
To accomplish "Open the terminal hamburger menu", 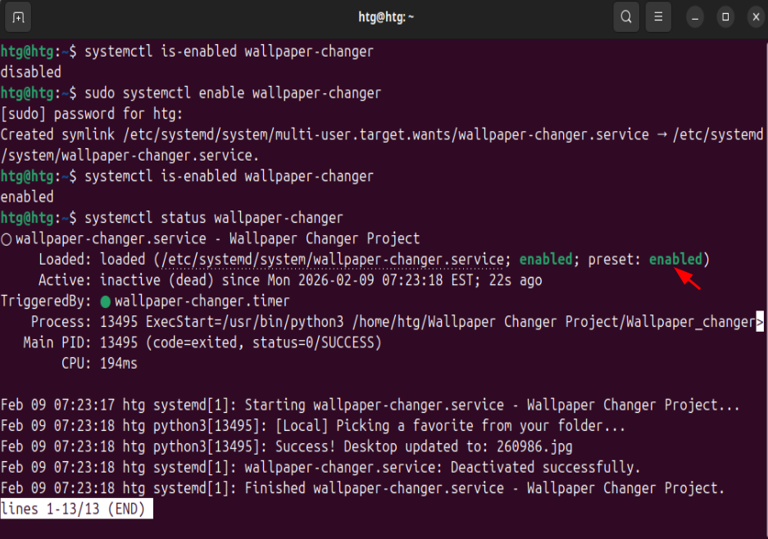I will coord(657,17).
